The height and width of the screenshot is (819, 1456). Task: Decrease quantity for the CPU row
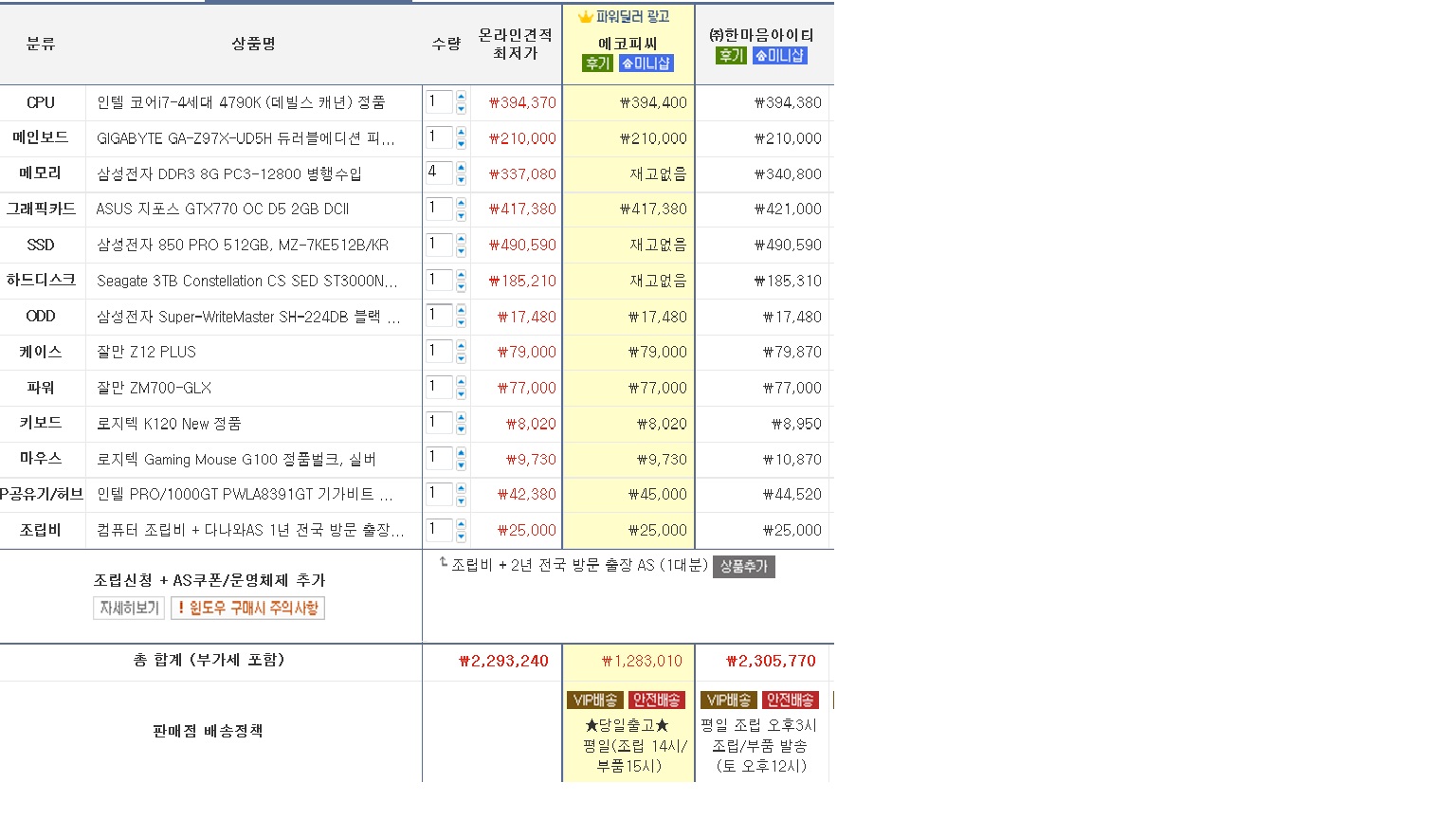pos(461,109)
